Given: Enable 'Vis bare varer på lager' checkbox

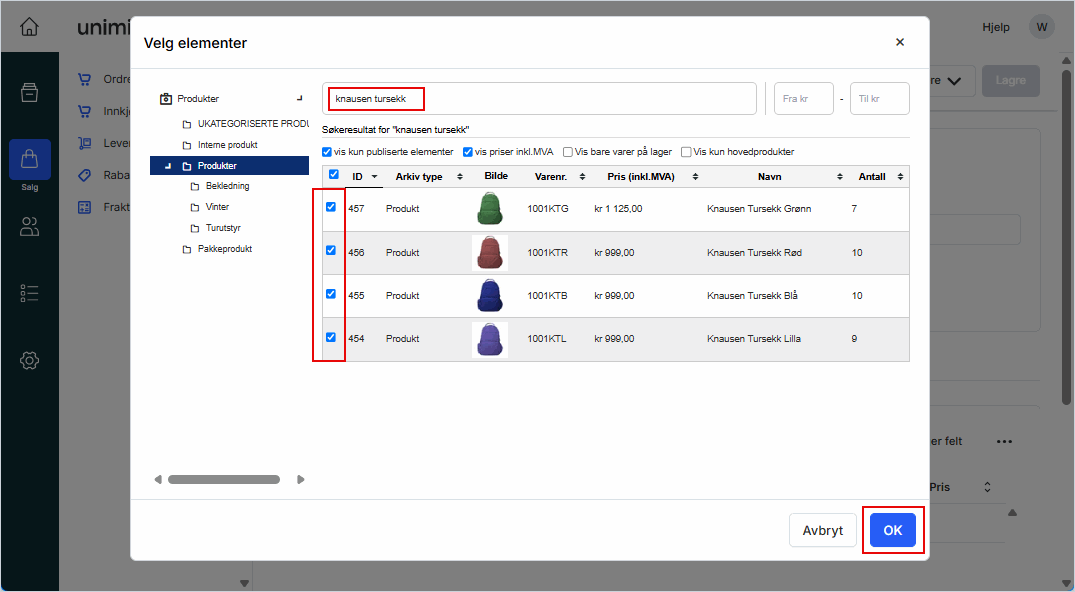Looking at the screenshot, I should (x=568, y=152).
